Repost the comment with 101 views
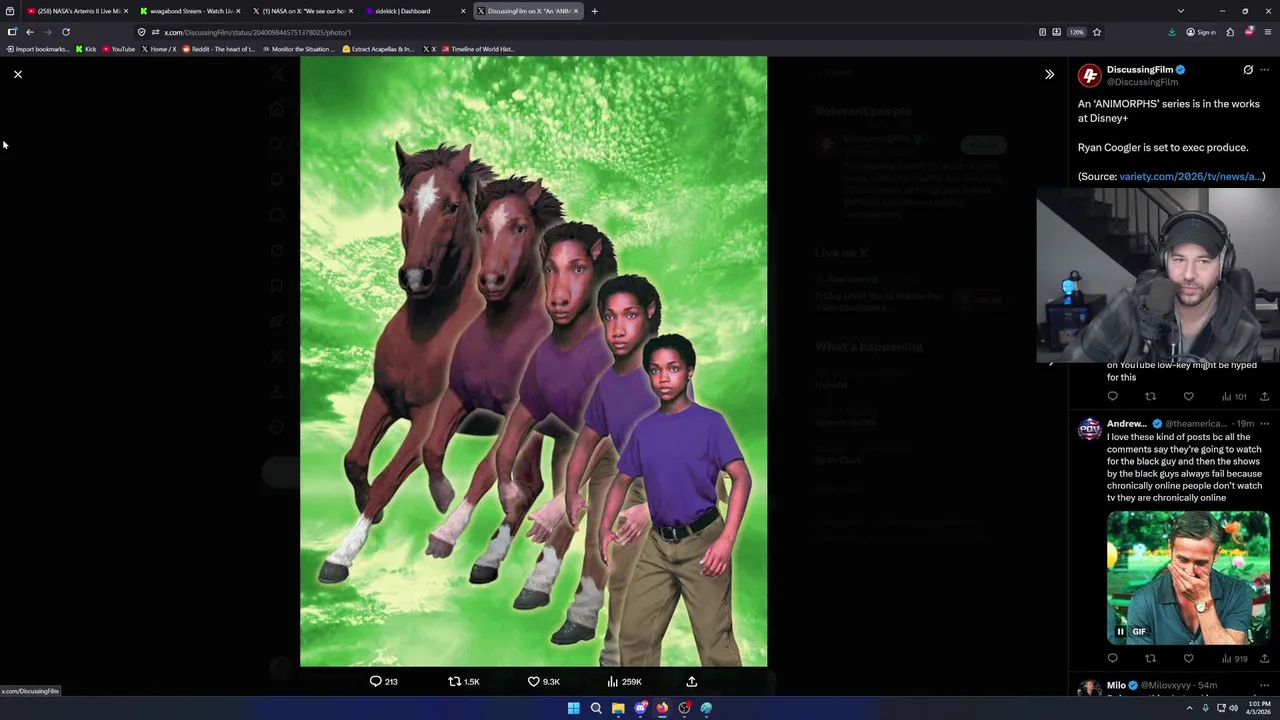Screen dimensions: 1280x720 click(1150, 396)
